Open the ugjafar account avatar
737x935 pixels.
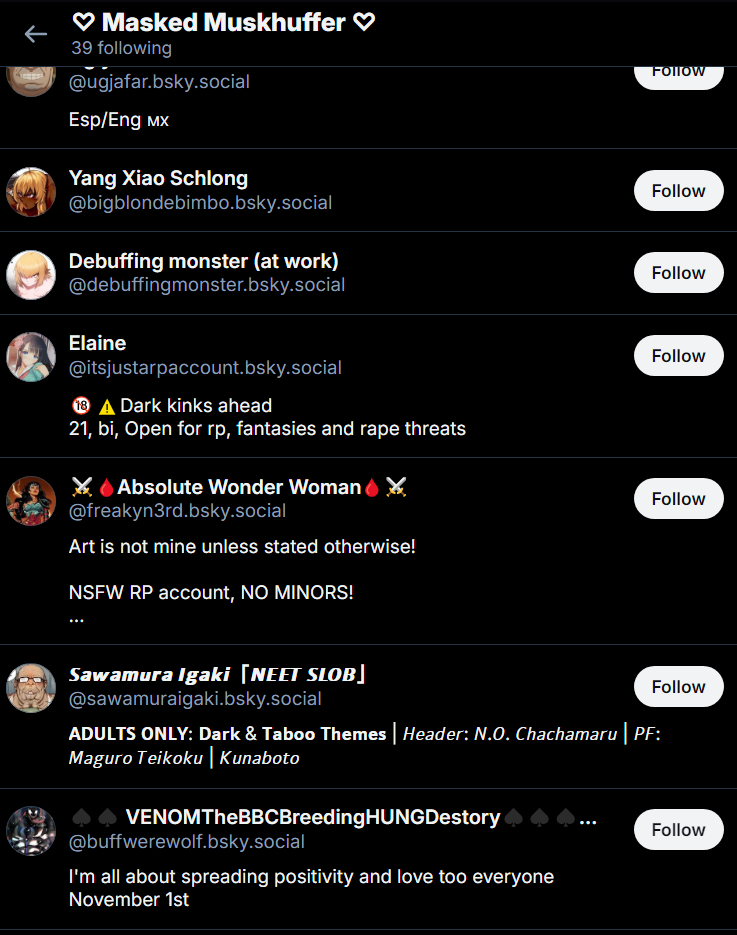point(31,81)
